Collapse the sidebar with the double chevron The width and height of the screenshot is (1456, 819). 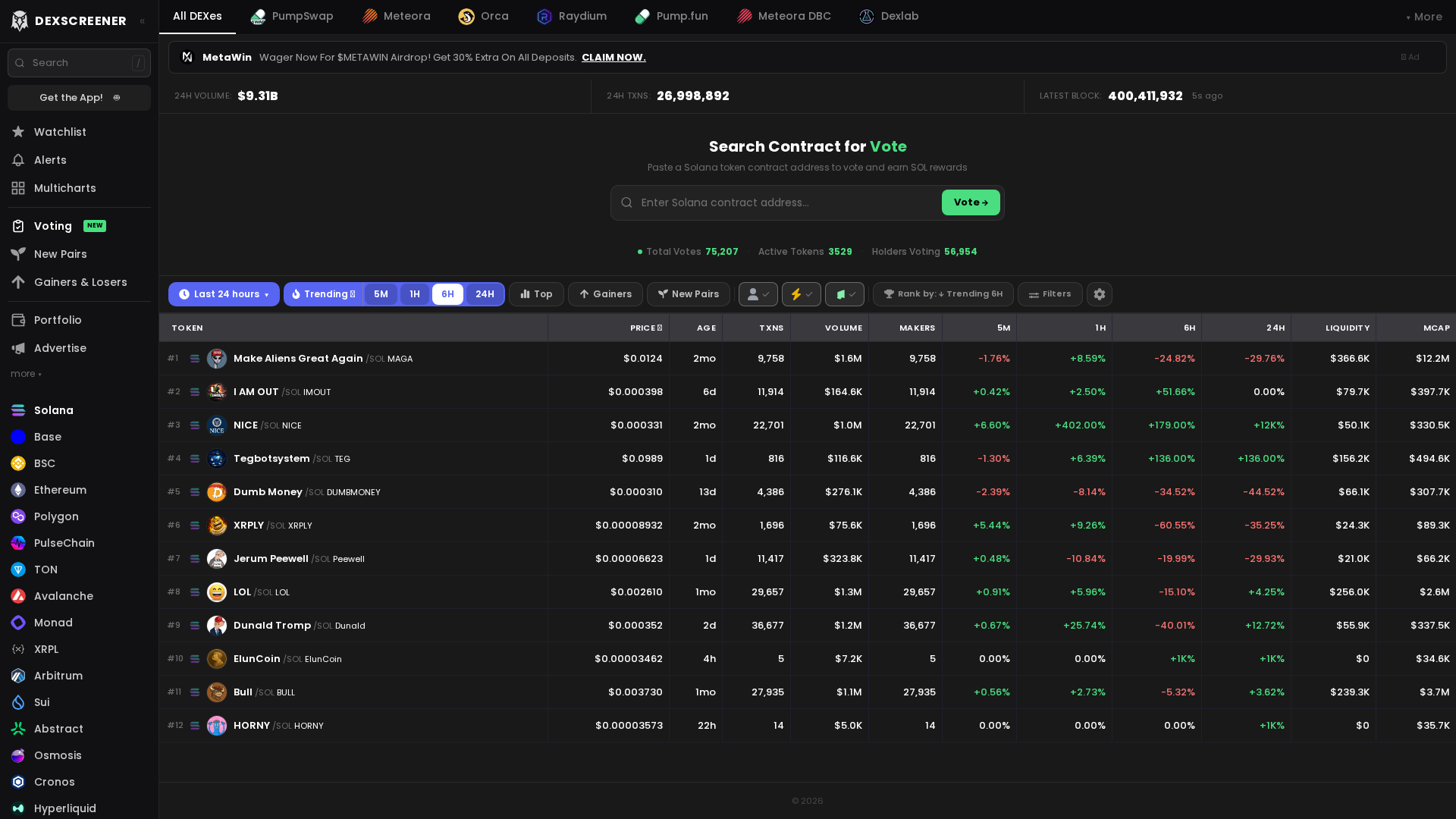tap(143, 21)
